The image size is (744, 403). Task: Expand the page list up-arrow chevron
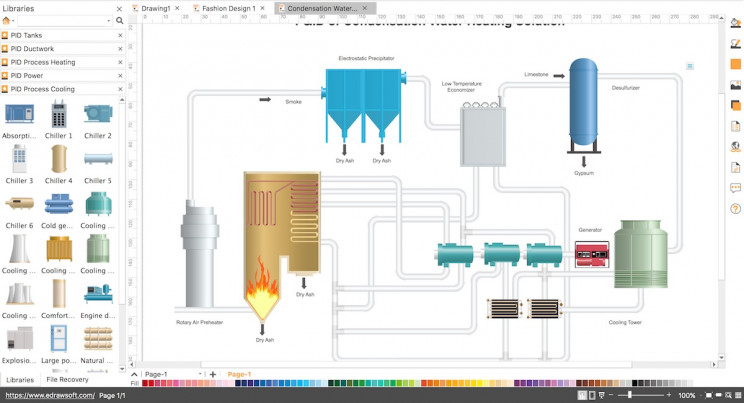(x=134, y=374)
